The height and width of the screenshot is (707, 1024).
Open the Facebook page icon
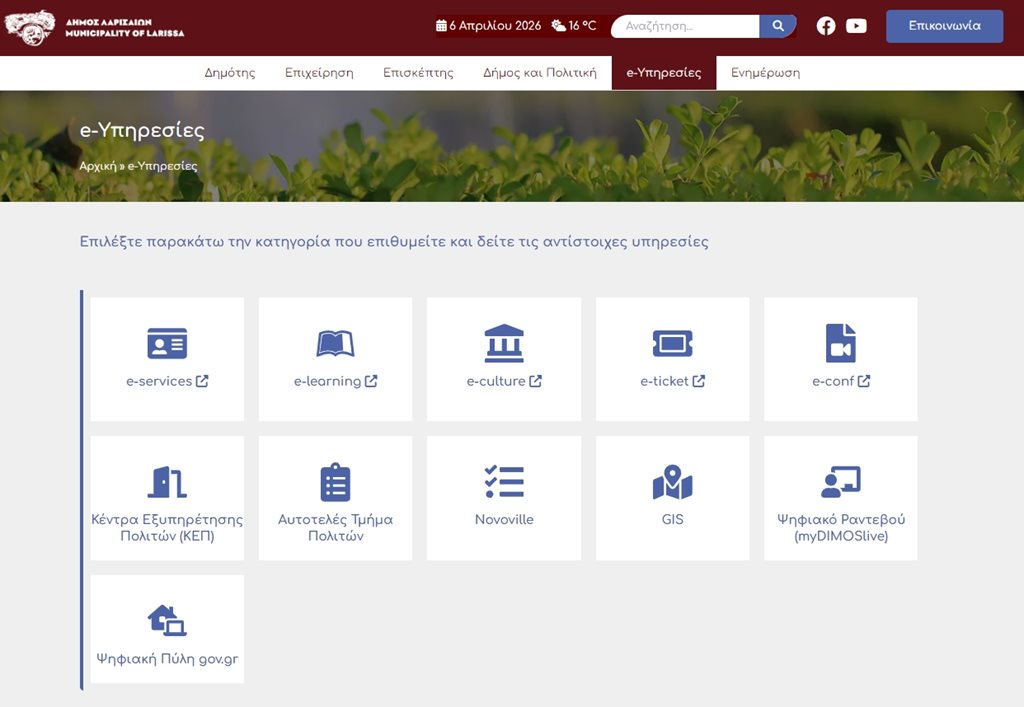pyautogui.click(x=826, y=26)
